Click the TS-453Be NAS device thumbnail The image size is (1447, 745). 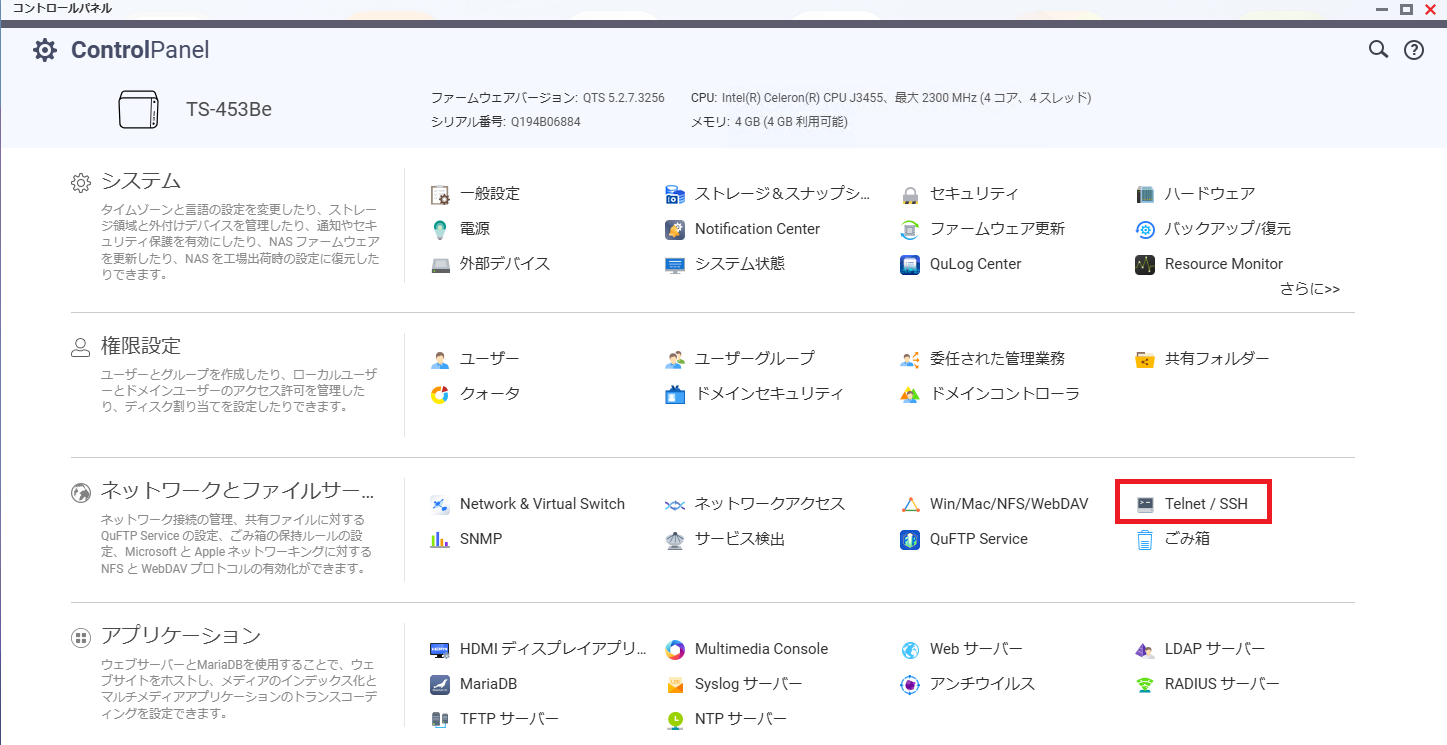(138, 110)
